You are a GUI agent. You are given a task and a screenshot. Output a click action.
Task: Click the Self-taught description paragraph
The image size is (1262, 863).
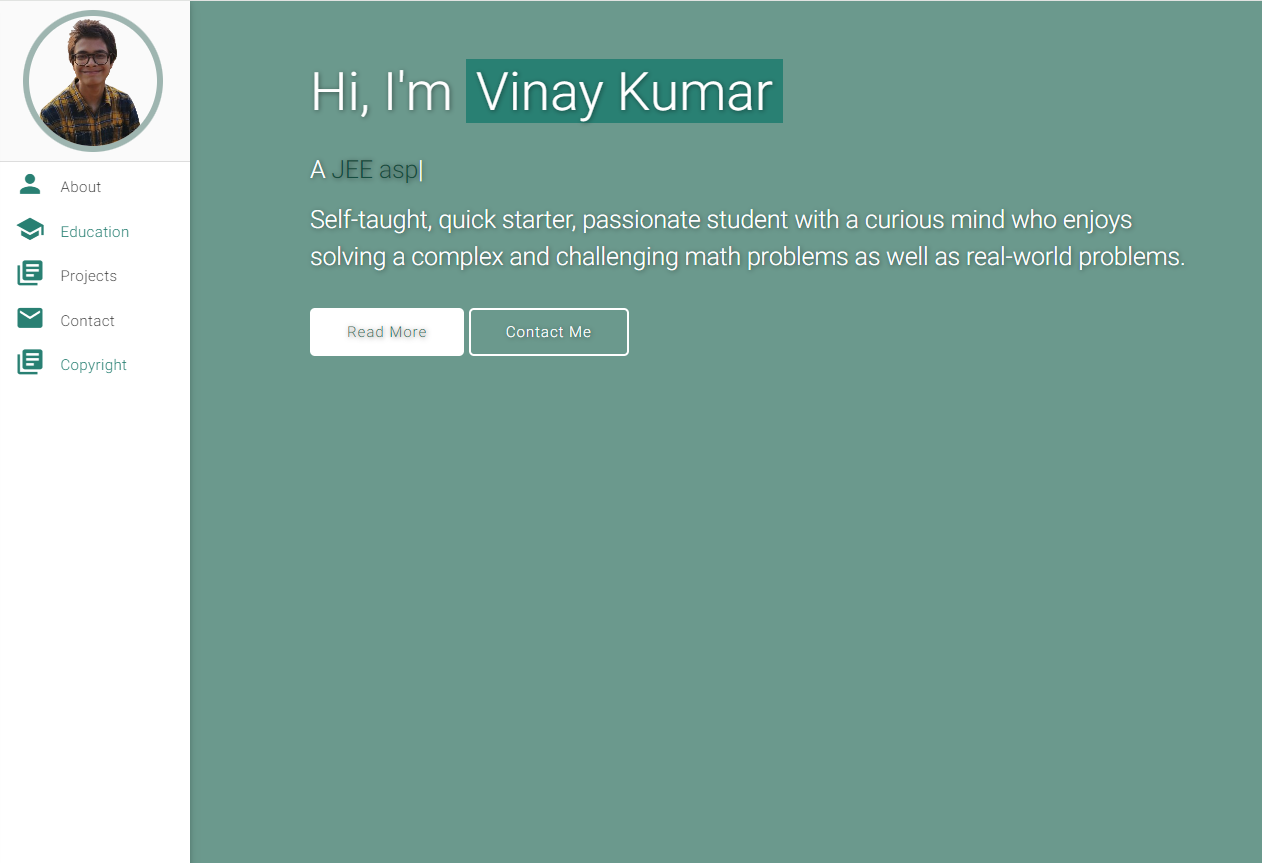point(747,238)
